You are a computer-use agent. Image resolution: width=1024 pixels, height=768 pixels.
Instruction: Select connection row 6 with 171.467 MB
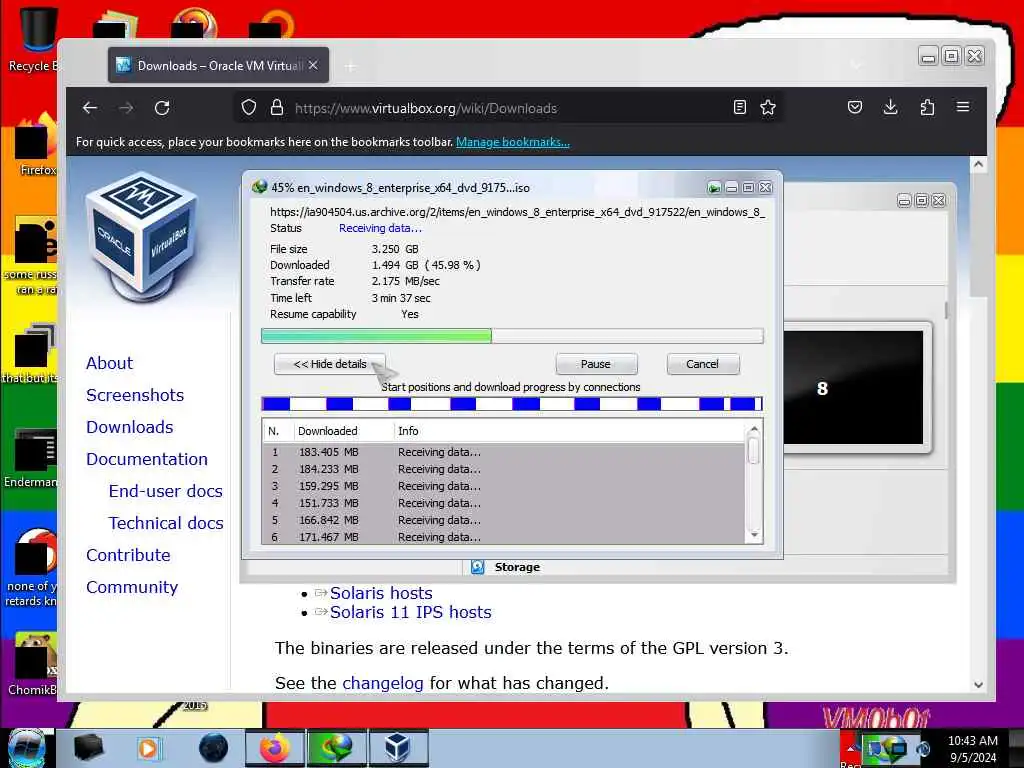504,537
